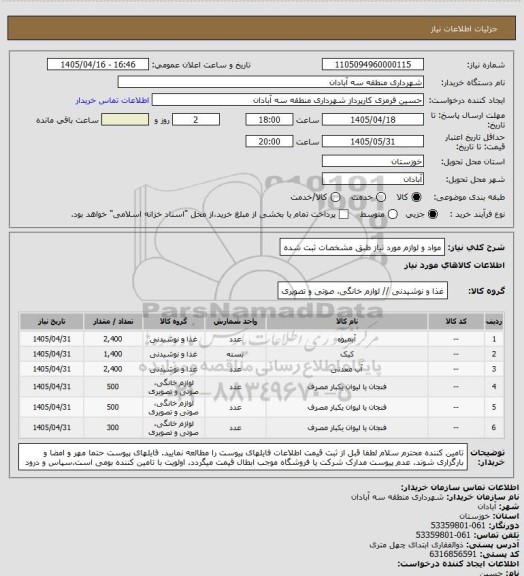Click the response deadline date 1405/04/18
The width and height of the screenshot is (524, 576).
tap(373, 120)
